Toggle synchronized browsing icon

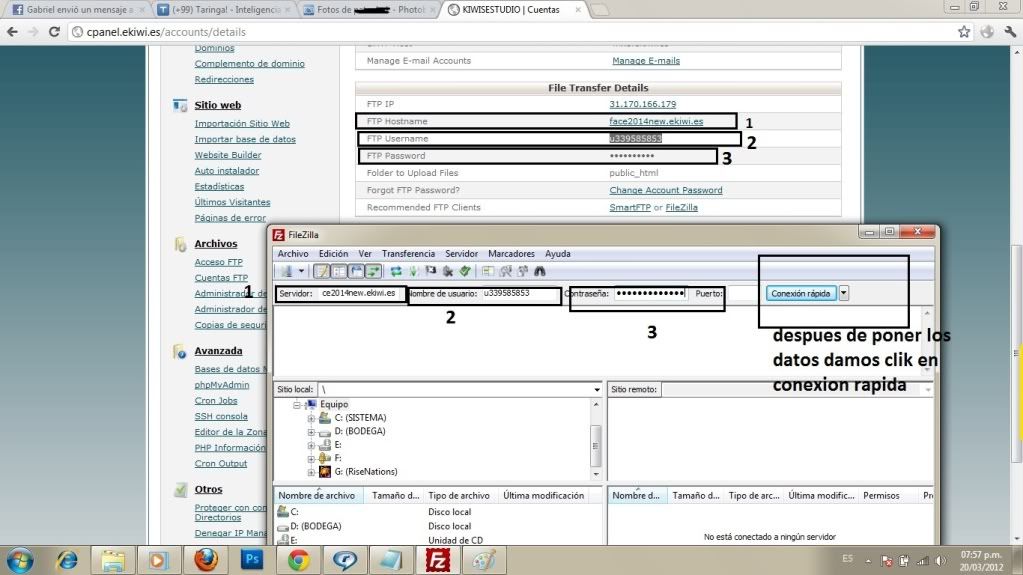coord(522,271)
